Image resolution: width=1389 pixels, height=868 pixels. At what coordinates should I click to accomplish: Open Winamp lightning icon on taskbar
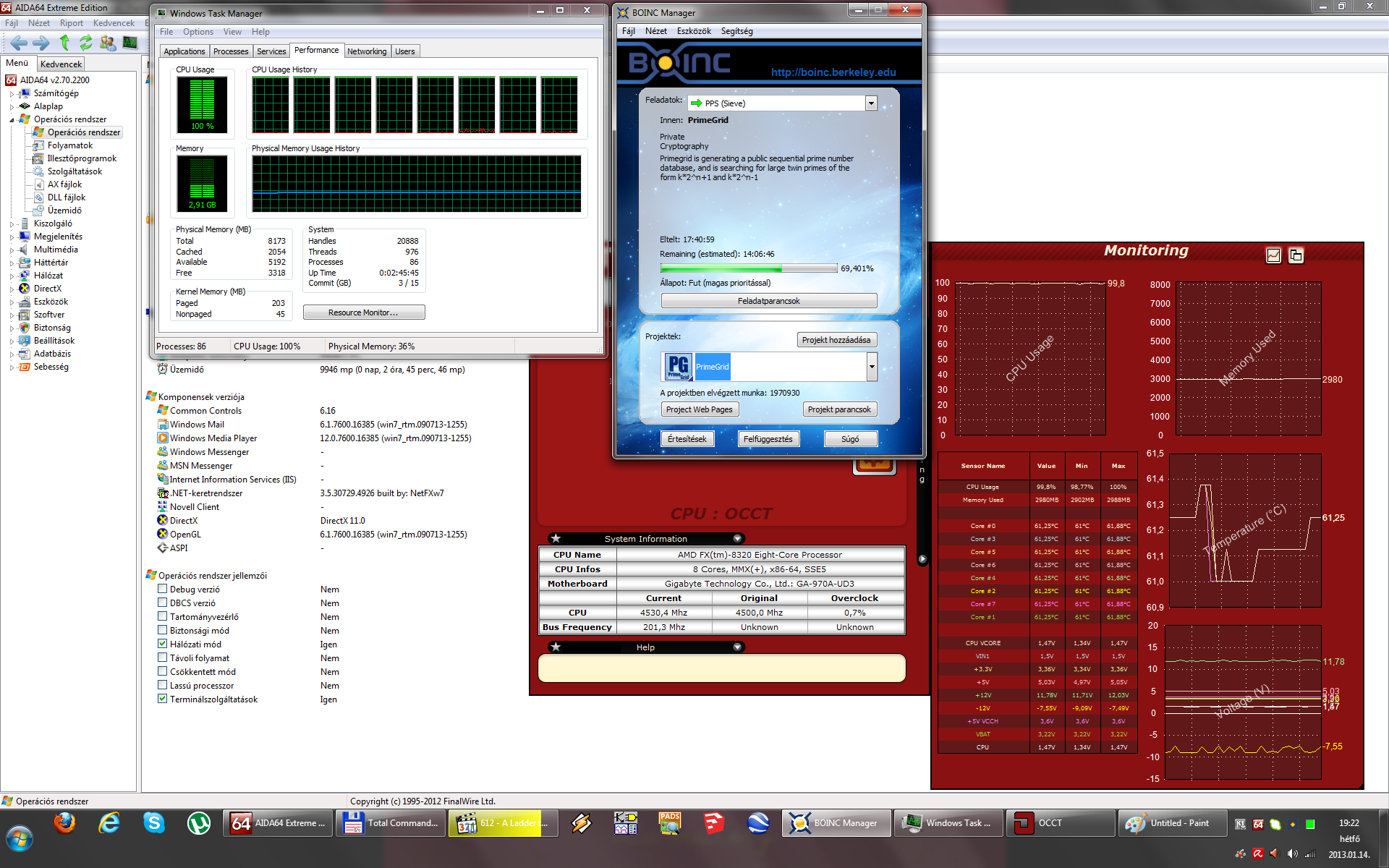pyautogui.click(x=580, y=823)
